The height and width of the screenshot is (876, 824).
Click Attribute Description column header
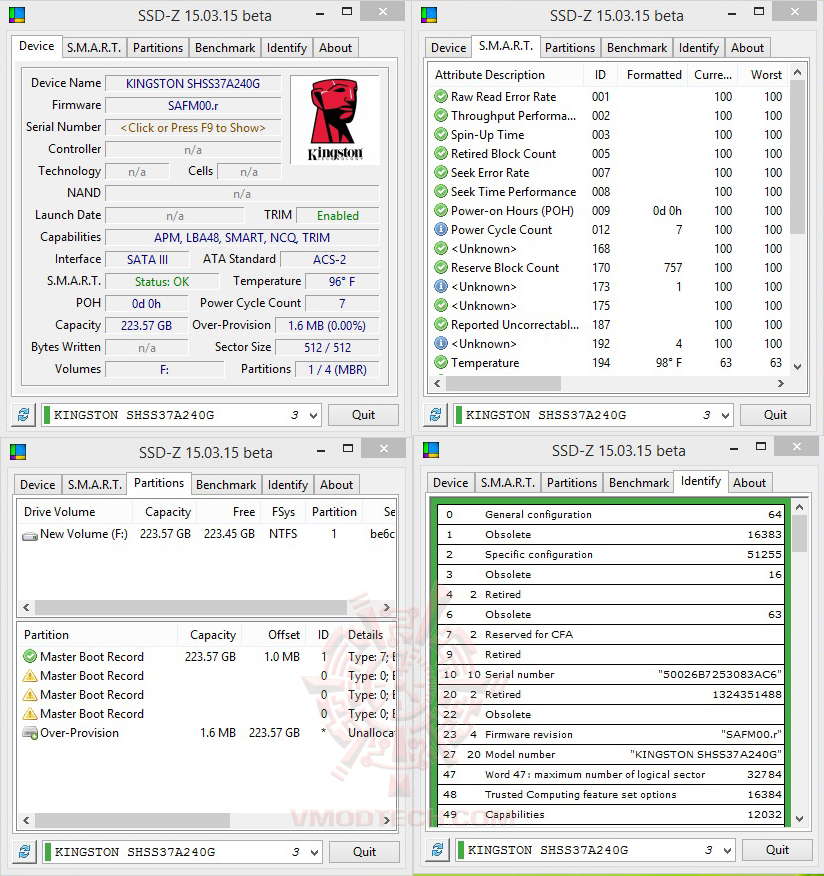coord(506,75)
